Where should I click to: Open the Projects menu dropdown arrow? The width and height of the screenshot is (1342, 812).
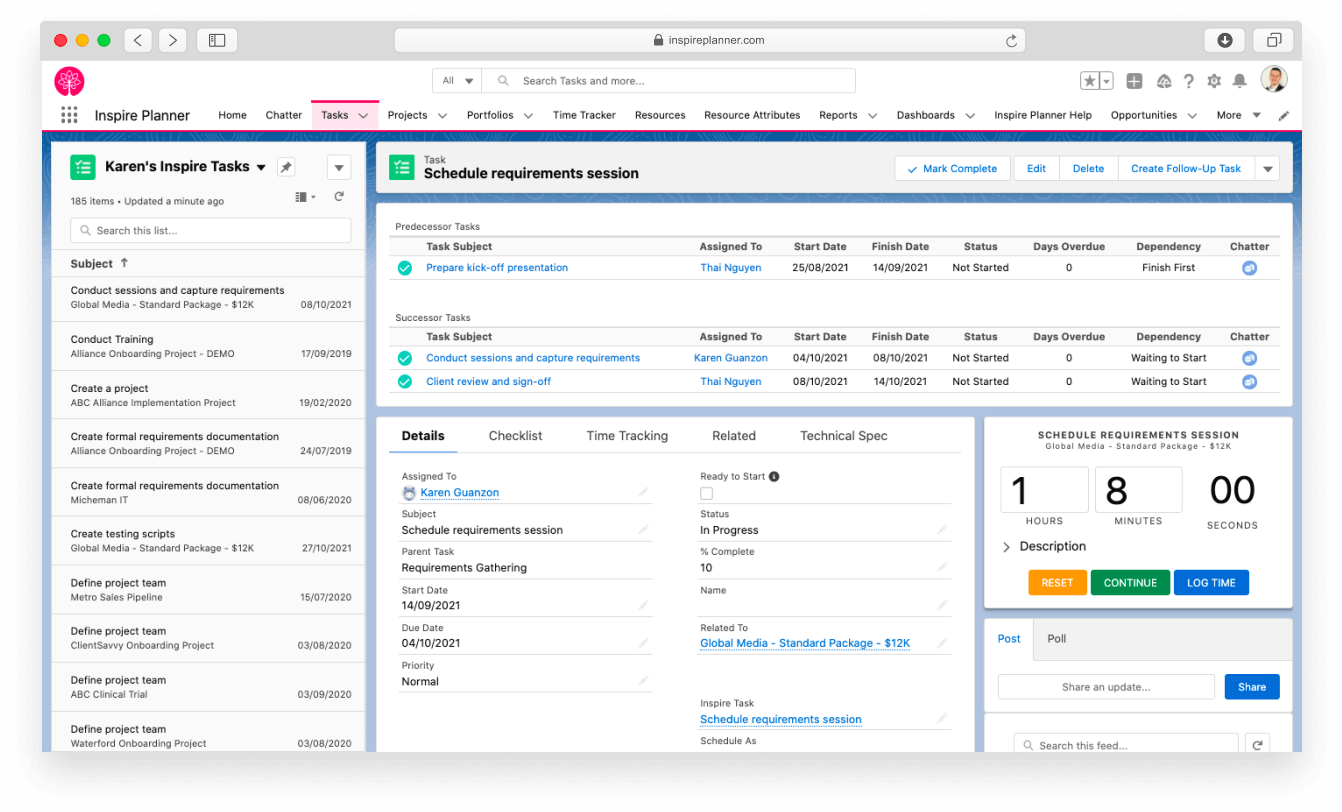(442, 116)
